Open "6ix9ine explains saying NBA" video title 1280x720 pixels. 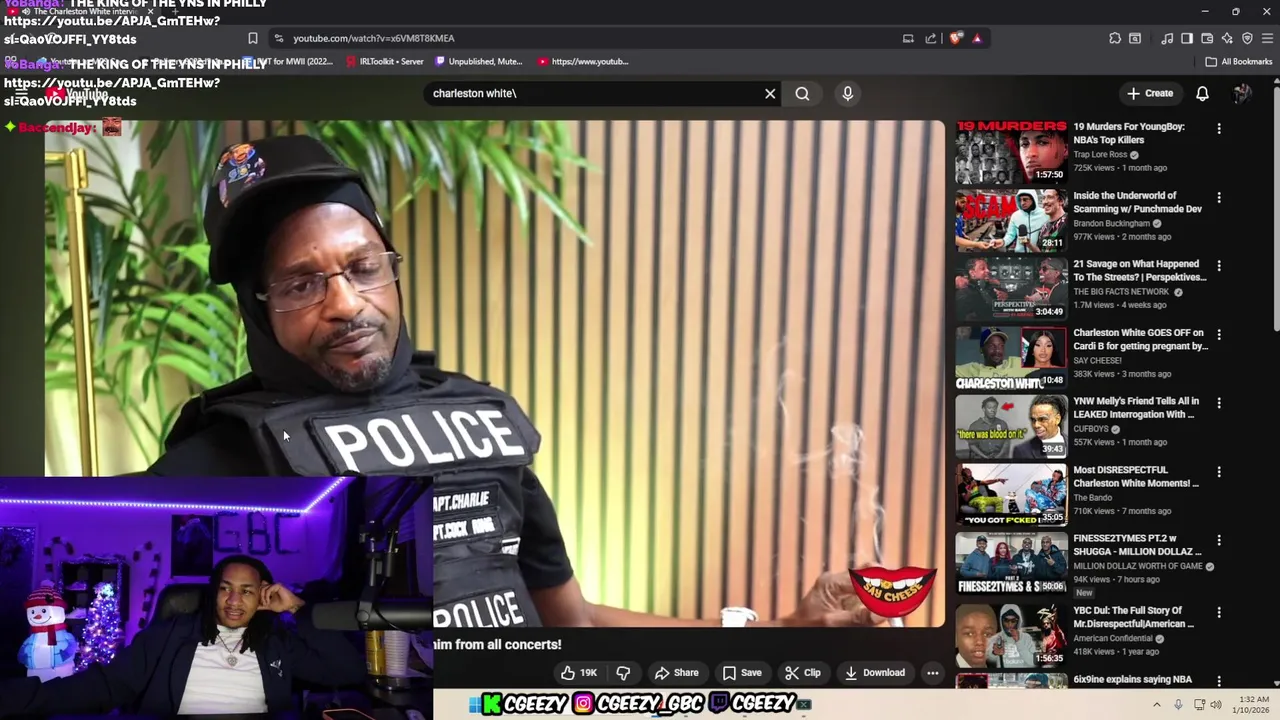pos(1132,680)
